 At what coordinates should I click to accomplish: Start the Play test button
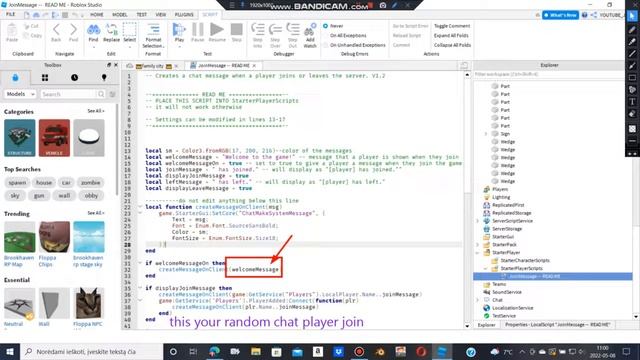(179, 32)
